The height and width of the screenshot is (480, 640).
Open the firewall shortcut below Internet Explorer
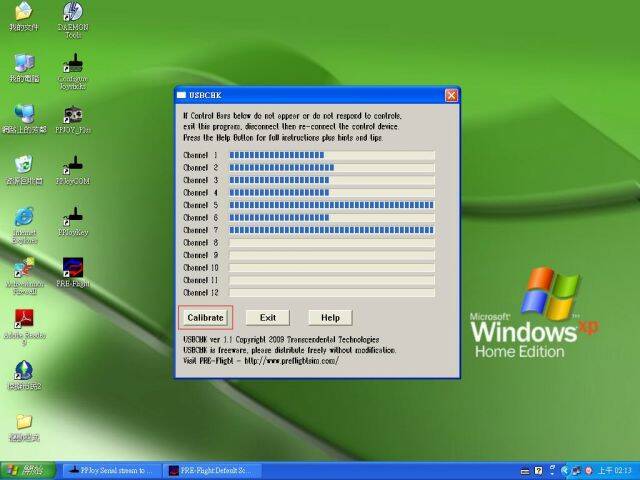pyautogui.click(x=24, y=276)
